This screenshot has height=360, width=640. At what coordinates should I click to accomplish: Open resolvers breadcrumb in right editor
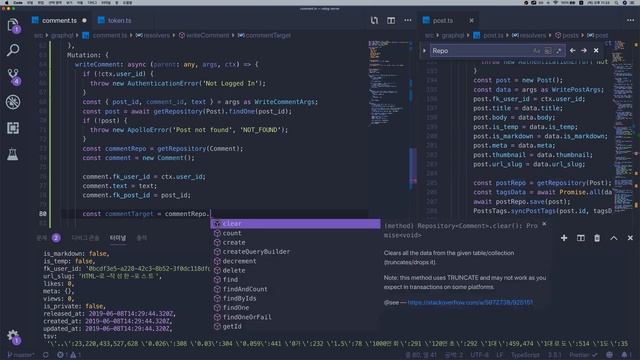click(528, 36)
